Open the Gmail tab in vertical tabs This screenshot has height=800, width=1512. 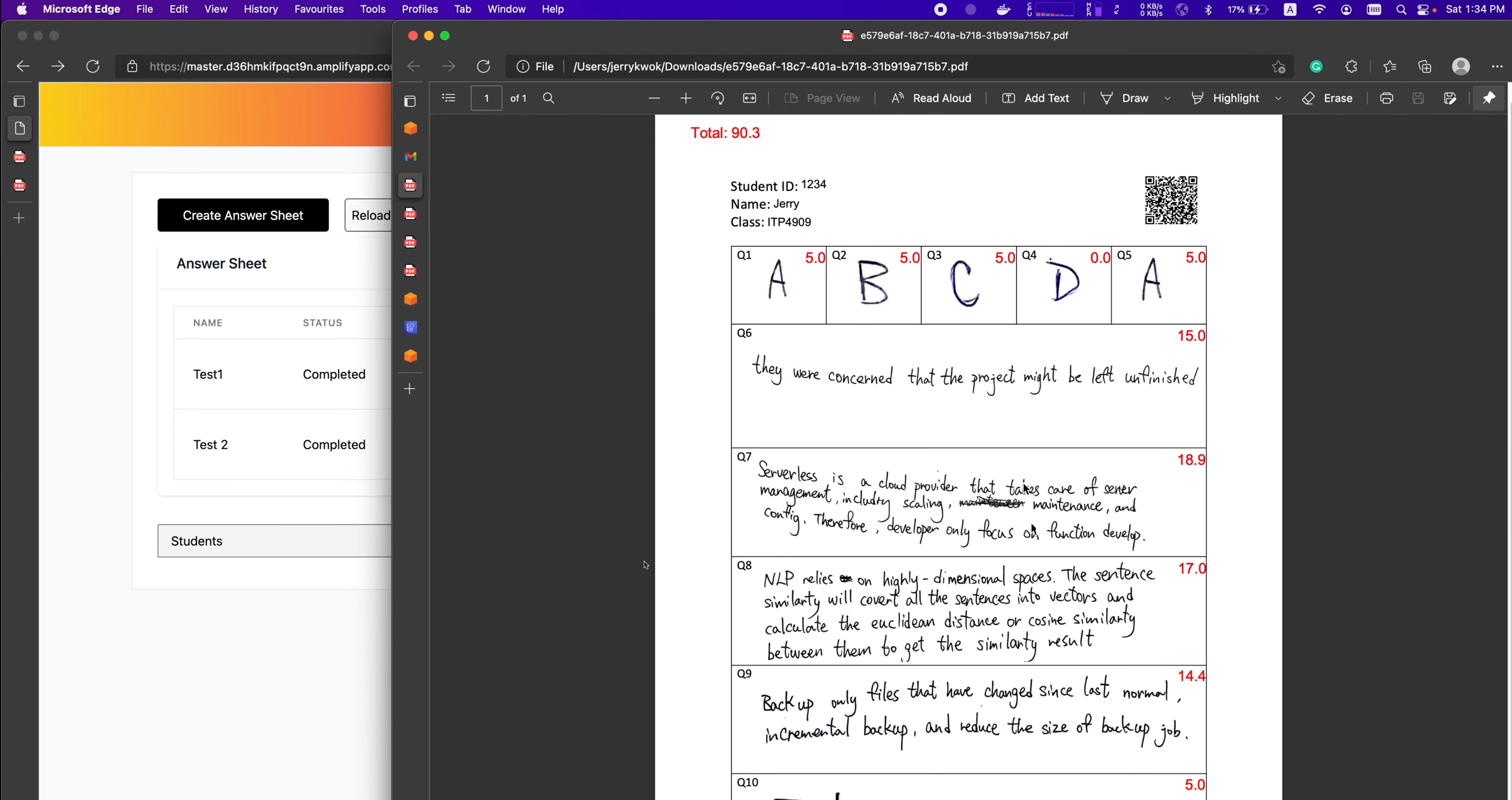tap(410, 157)
